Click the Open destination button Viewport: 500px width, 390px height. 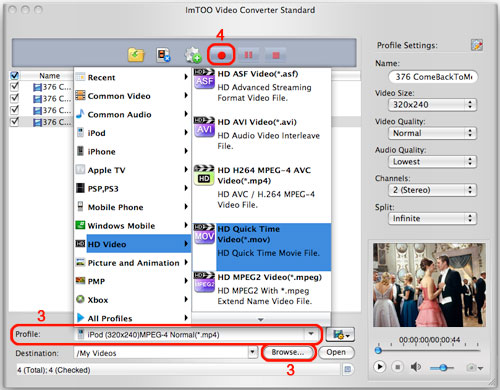[x=336, y=352]
